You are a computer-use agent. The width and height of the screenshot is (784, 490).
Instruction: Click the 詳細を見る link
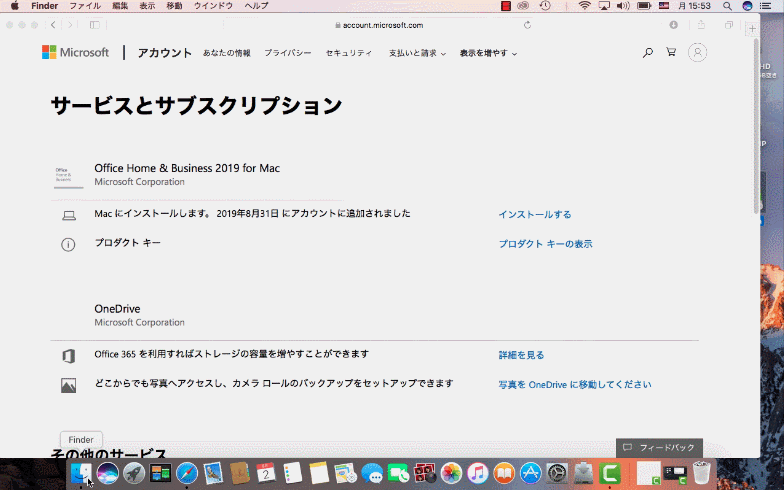[521, 355]
